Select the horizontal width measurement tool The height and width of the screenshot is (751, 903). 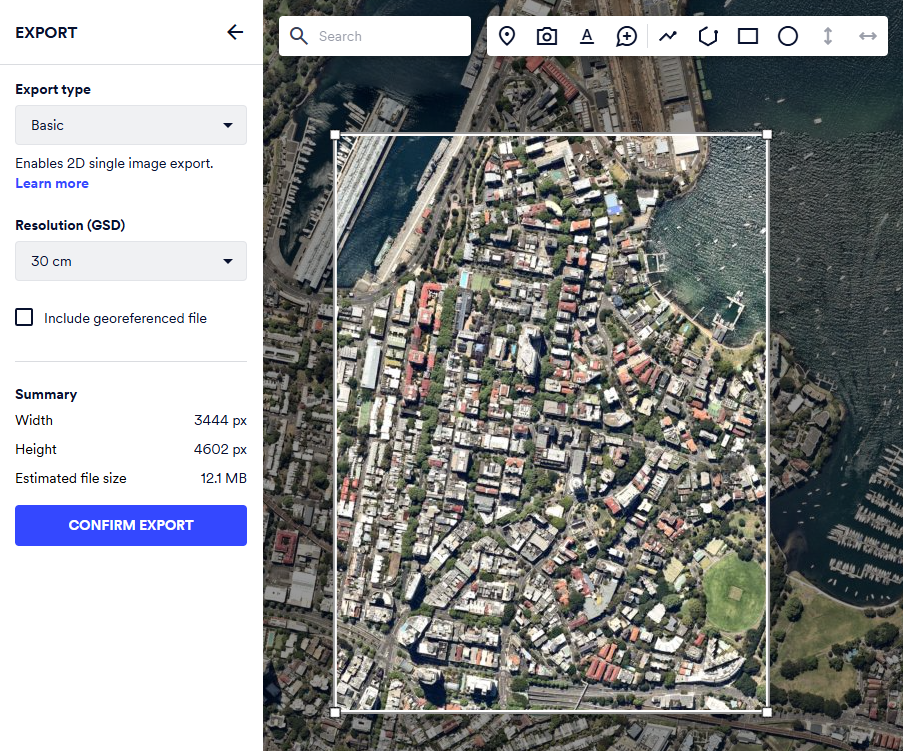867,36
